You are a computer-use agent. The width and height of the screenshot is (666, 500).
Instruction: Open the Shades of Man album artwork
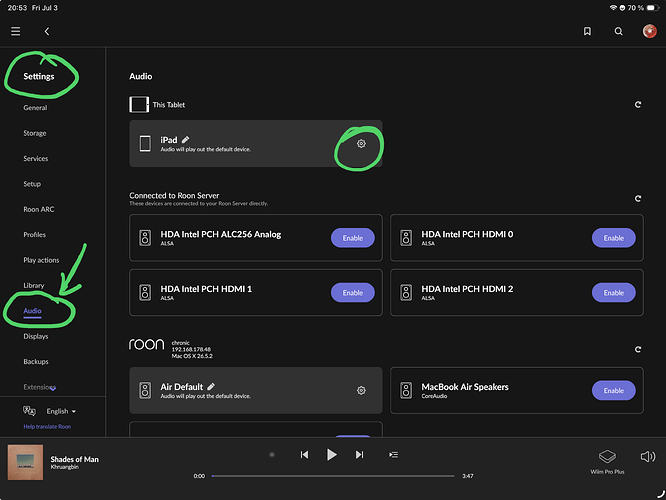click(x=25, y=462)
